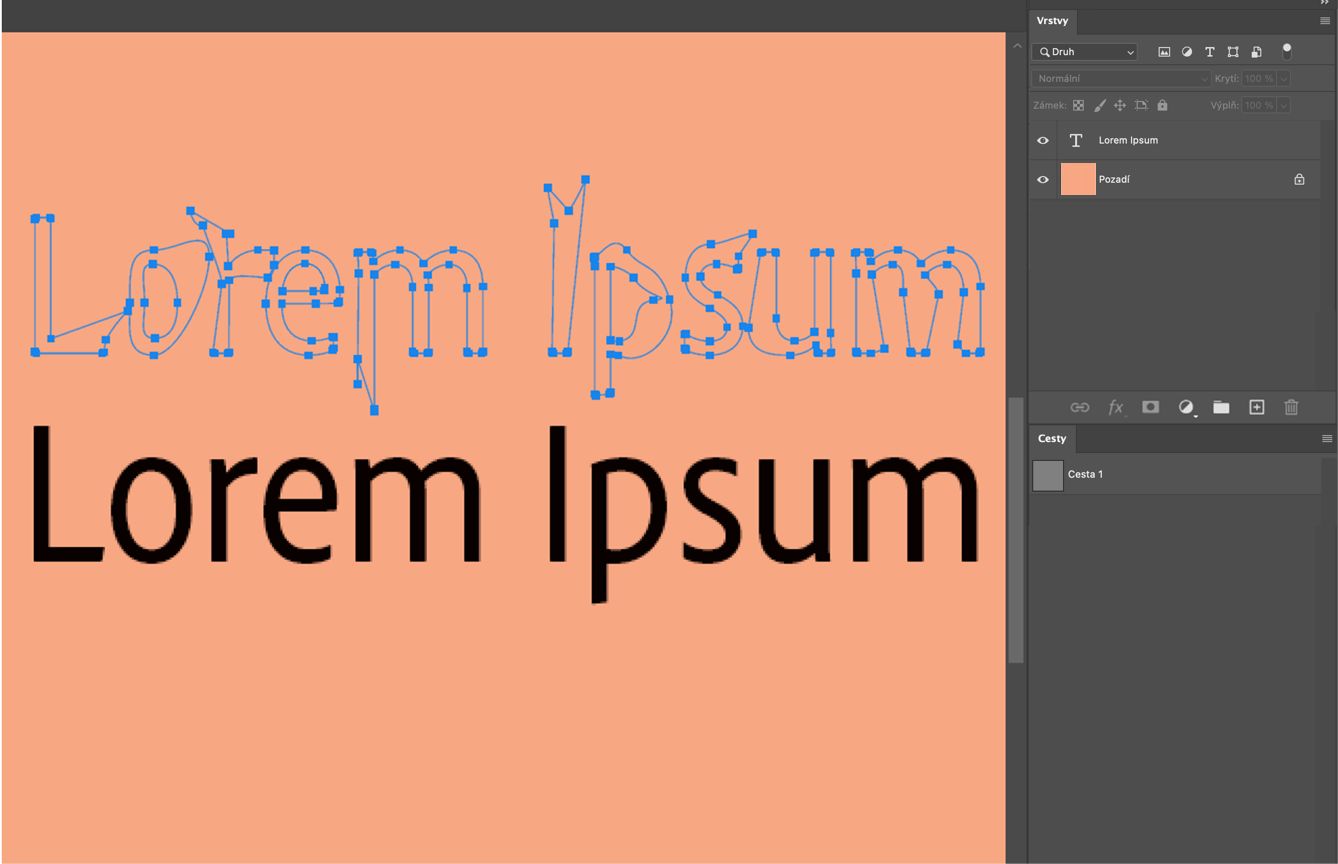Create a new fill or adjustment layer
This screenshot has width=1338, height=864.
click(1186, 407)
